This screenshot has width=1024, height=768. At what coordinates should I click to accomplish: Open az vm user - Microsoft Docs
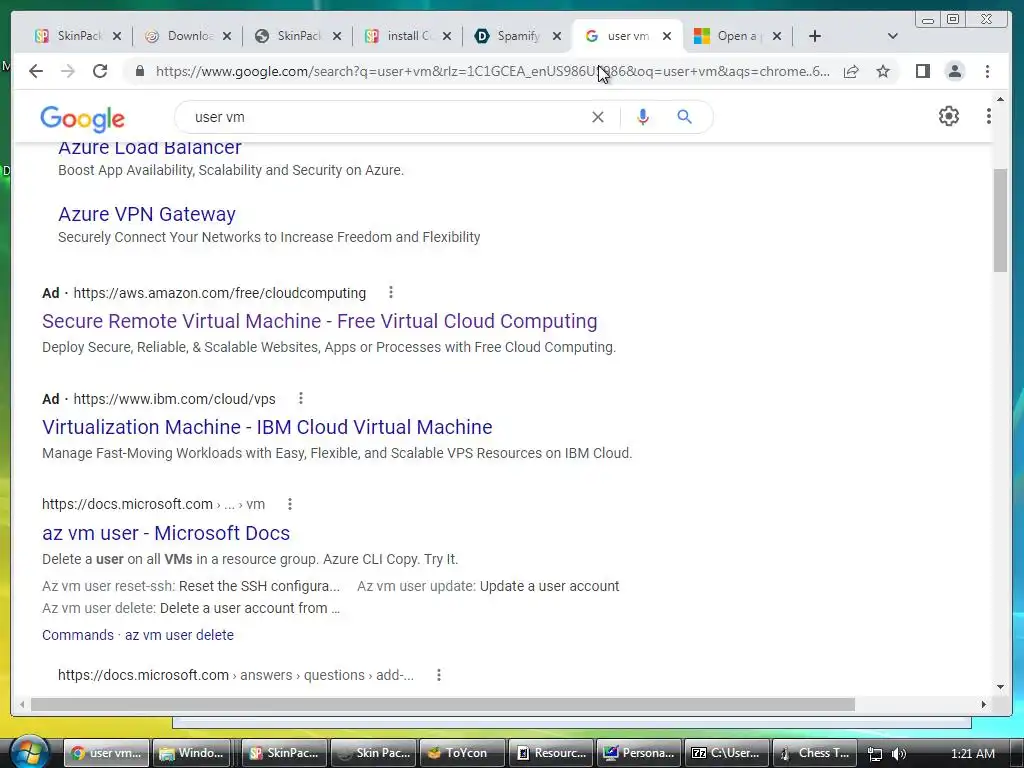point(166,533)
